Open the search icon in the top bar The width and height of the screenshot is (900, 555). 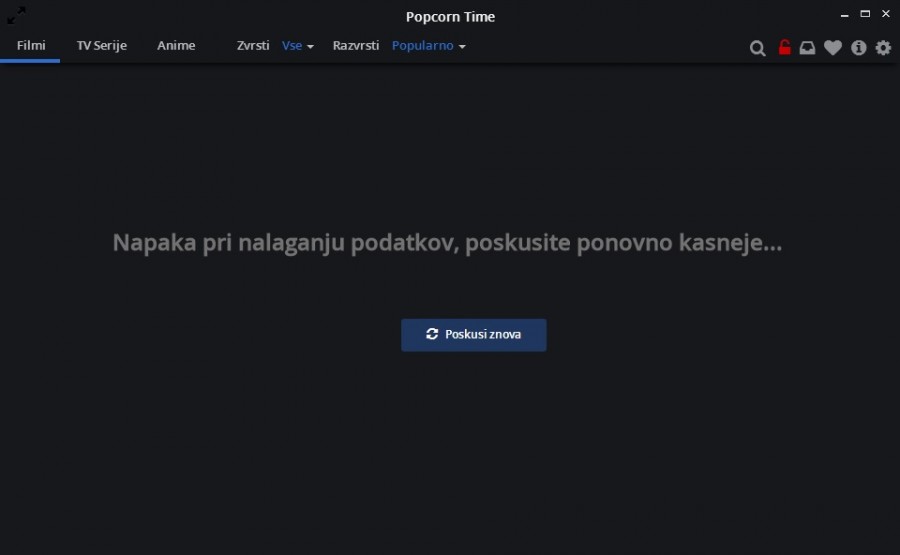[x=758, y=48]
